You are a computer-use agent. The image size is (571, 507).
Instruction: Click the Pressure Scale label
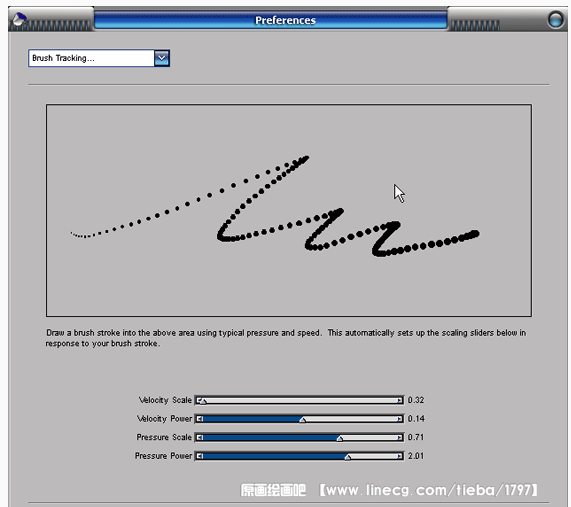point(164,437)
